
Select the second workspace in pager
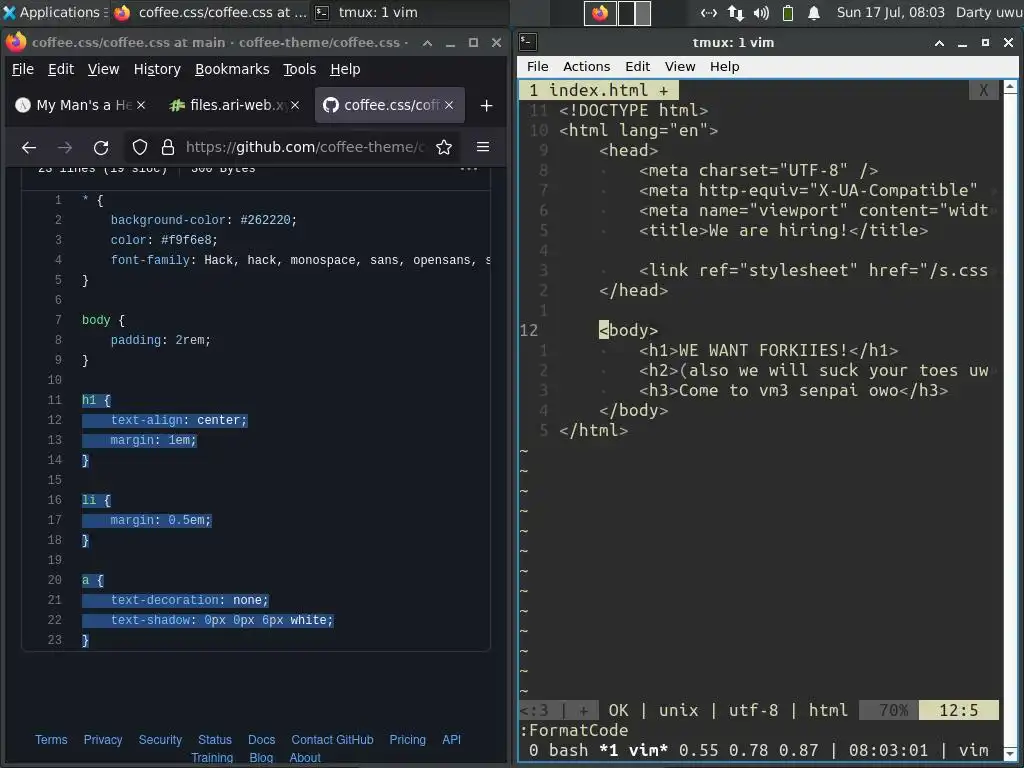[x=634, y=12]
